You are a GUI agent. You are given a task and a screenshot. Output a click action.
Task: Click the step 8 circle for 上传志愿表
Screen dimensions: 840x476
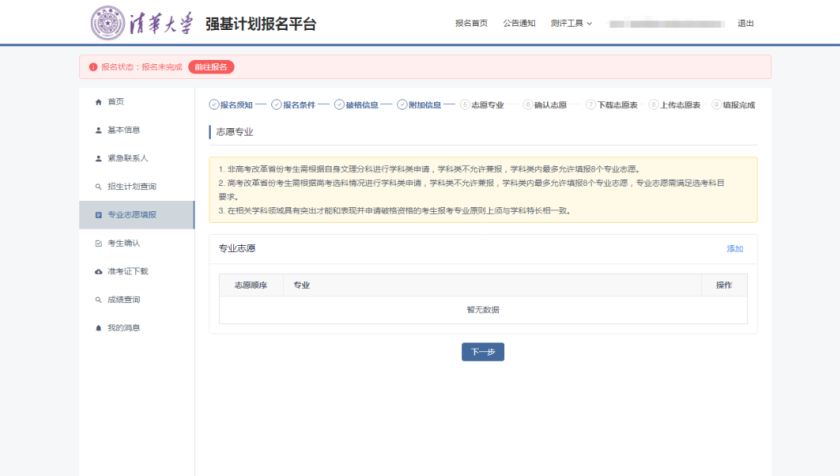(653, 104)
